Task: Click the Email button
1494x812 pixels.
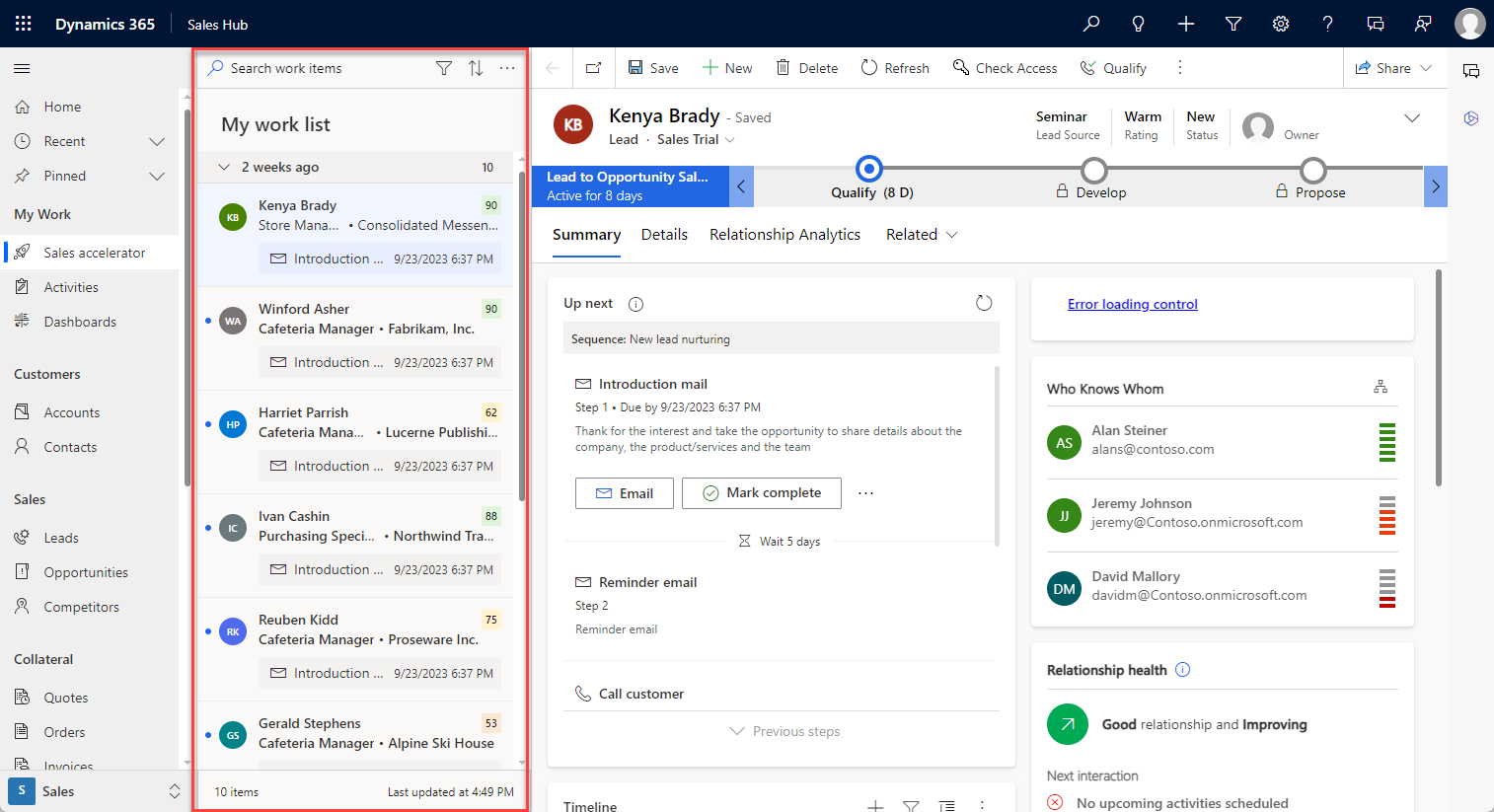Action: pyautogui.click(x=625, y=493)
